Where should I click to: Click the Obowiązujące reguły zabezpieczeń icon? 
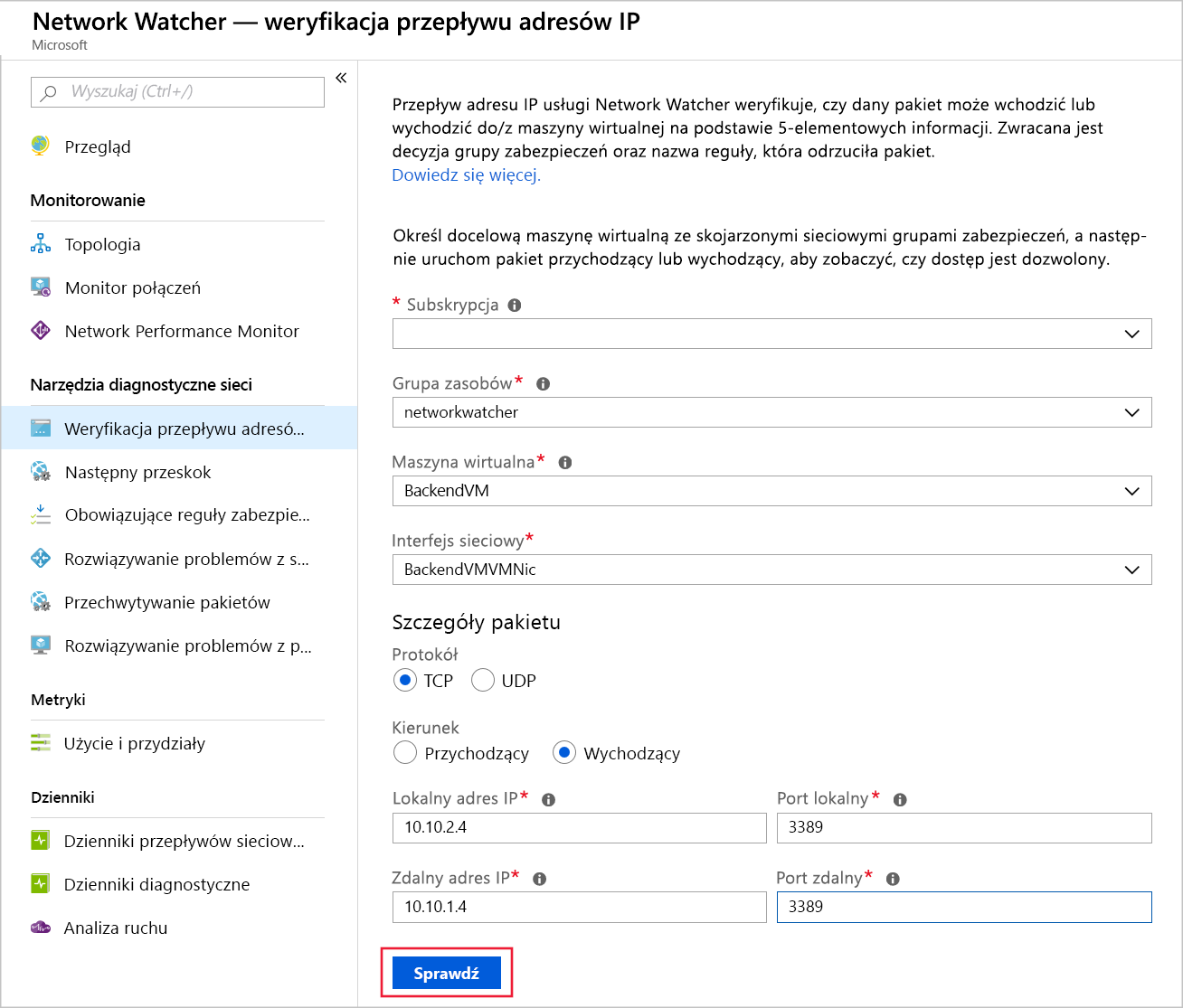point(41,514)
